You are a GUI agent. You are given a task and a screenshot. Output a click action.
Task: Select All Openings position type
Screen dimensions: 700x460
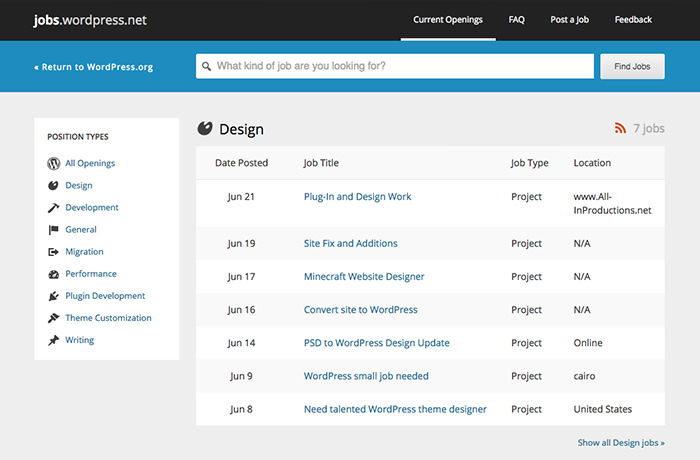pyautogui.click(x=90, y=163)
